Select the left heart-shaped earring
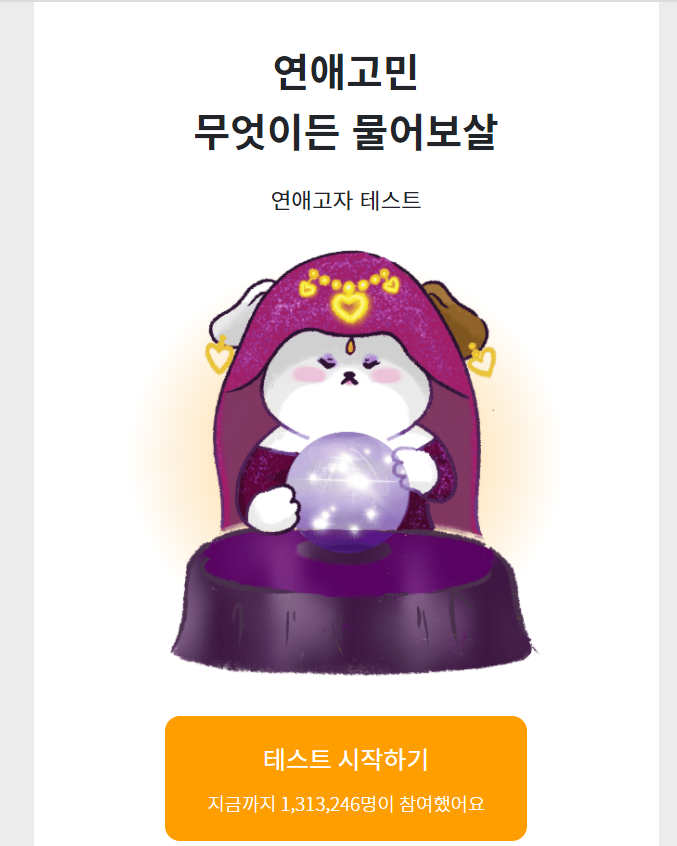The width and height of the screenshot is (677, 846). coord(220,354)
